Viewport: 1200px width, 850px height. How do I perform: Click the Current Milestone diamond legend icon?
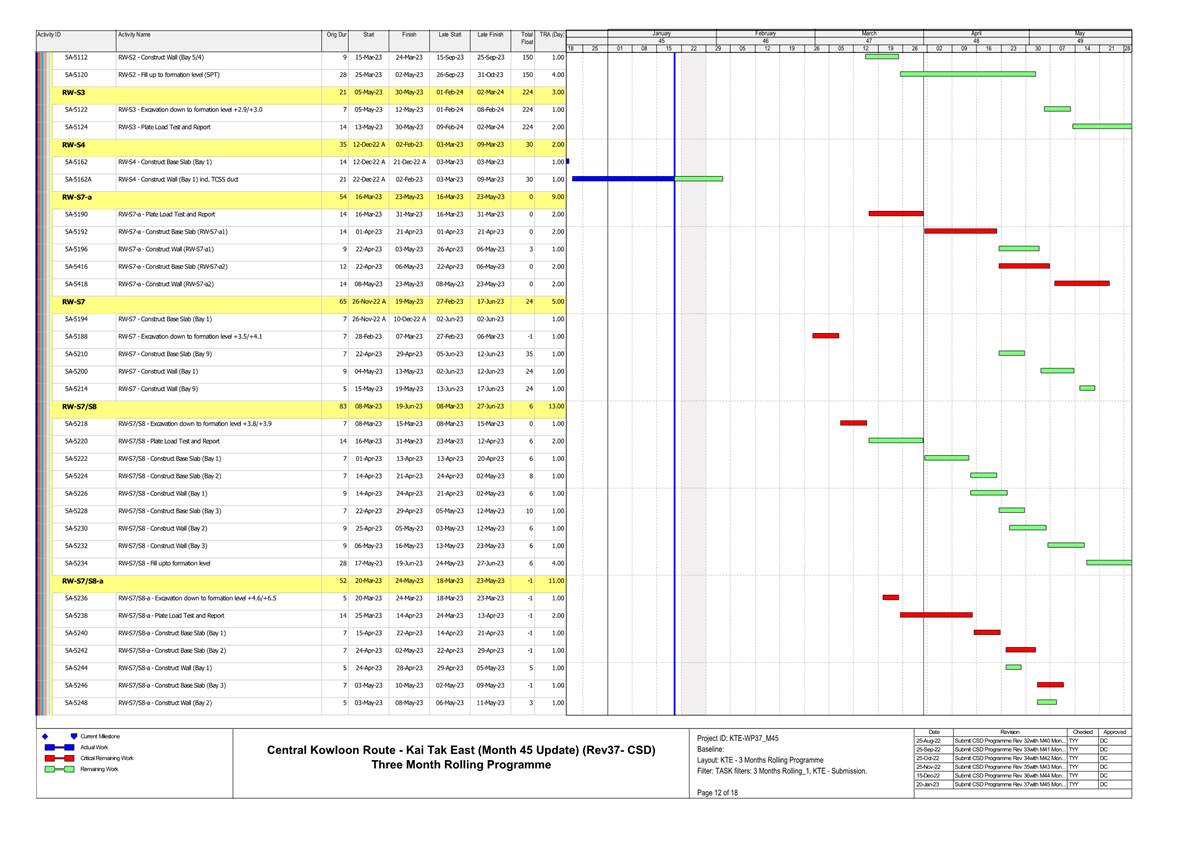click(46, 737)
